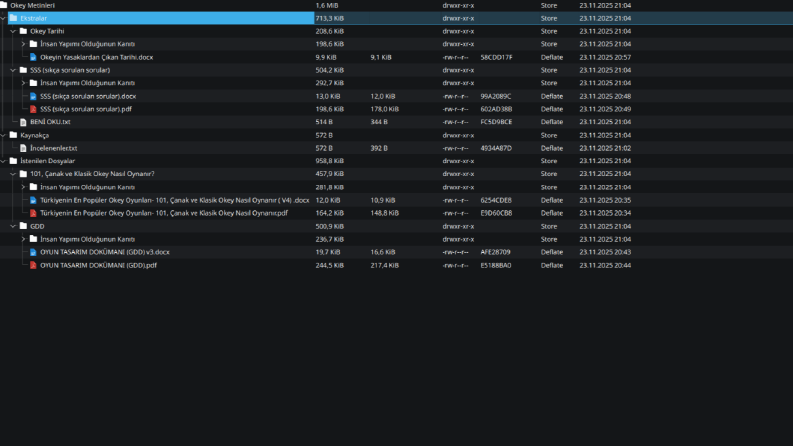This screenshot has height=446, width=793.
Task: Click the 217,4 KiB compressed size cell
Action: [x=384, y=265]
